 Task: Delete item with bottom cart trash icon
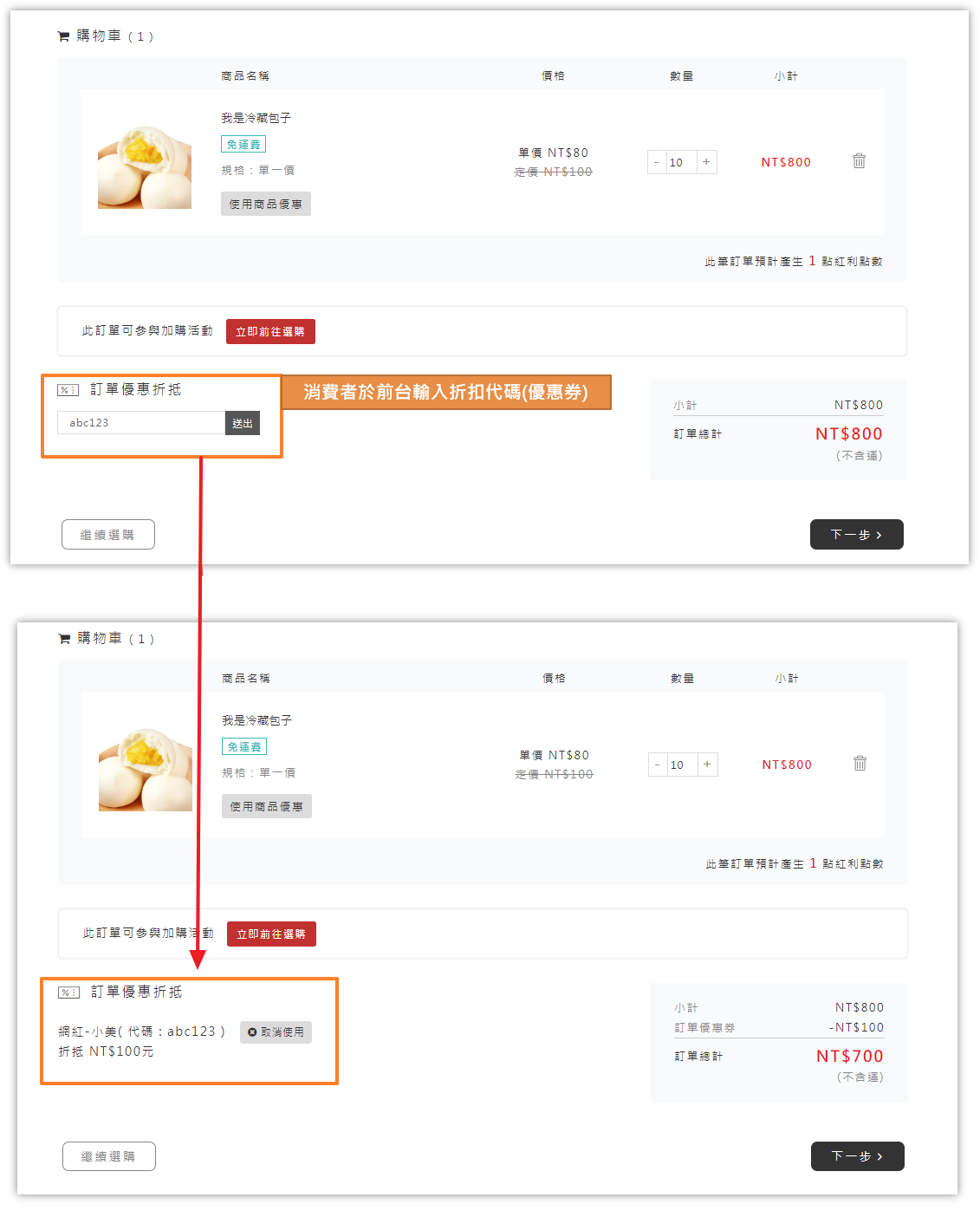860,764
